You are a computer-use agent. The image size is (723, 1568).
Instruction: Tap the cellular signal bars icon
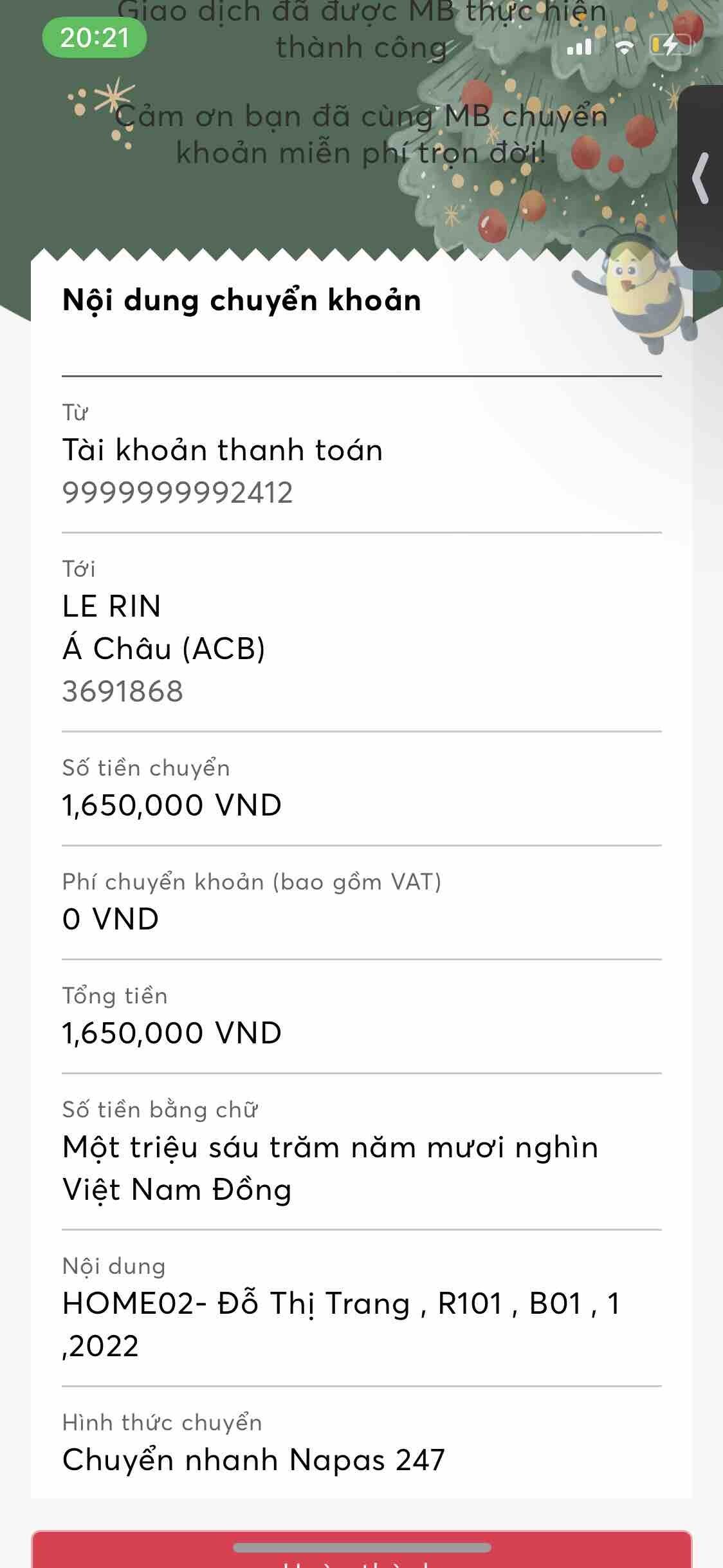579,45
